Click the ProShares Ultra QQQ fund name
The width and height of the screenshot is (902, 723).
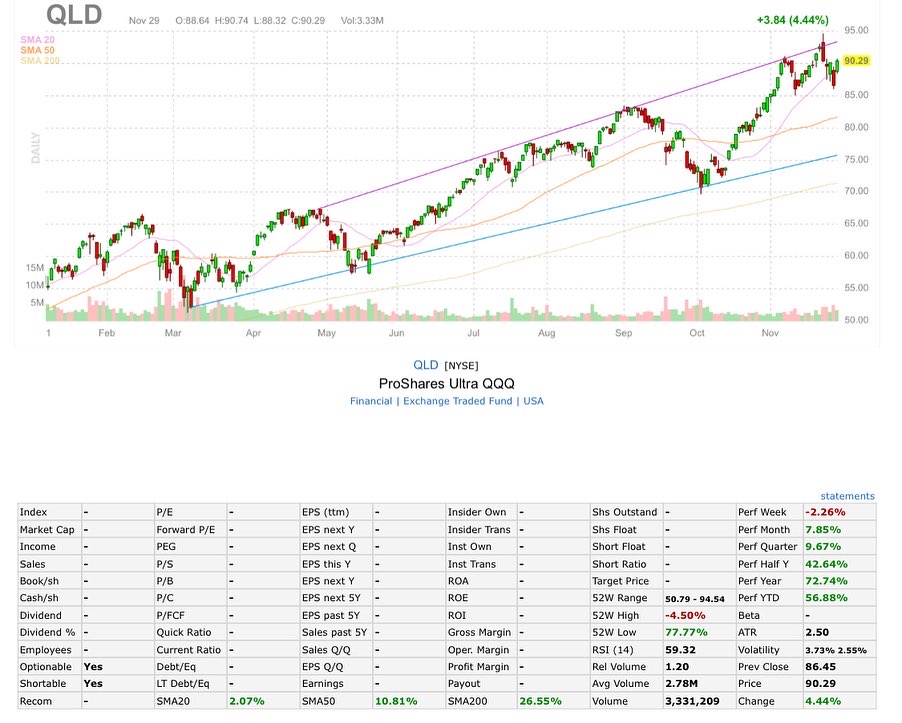[446, 384]
